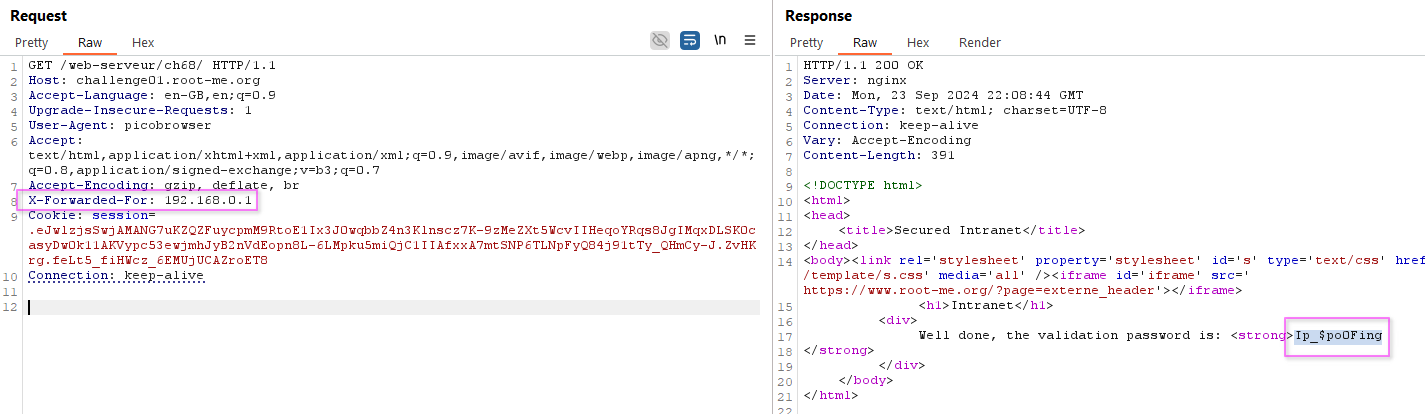Toggle the blue word-wrap icon in Request
This screenshot has width=1425, height=414.
pos(690,40)
